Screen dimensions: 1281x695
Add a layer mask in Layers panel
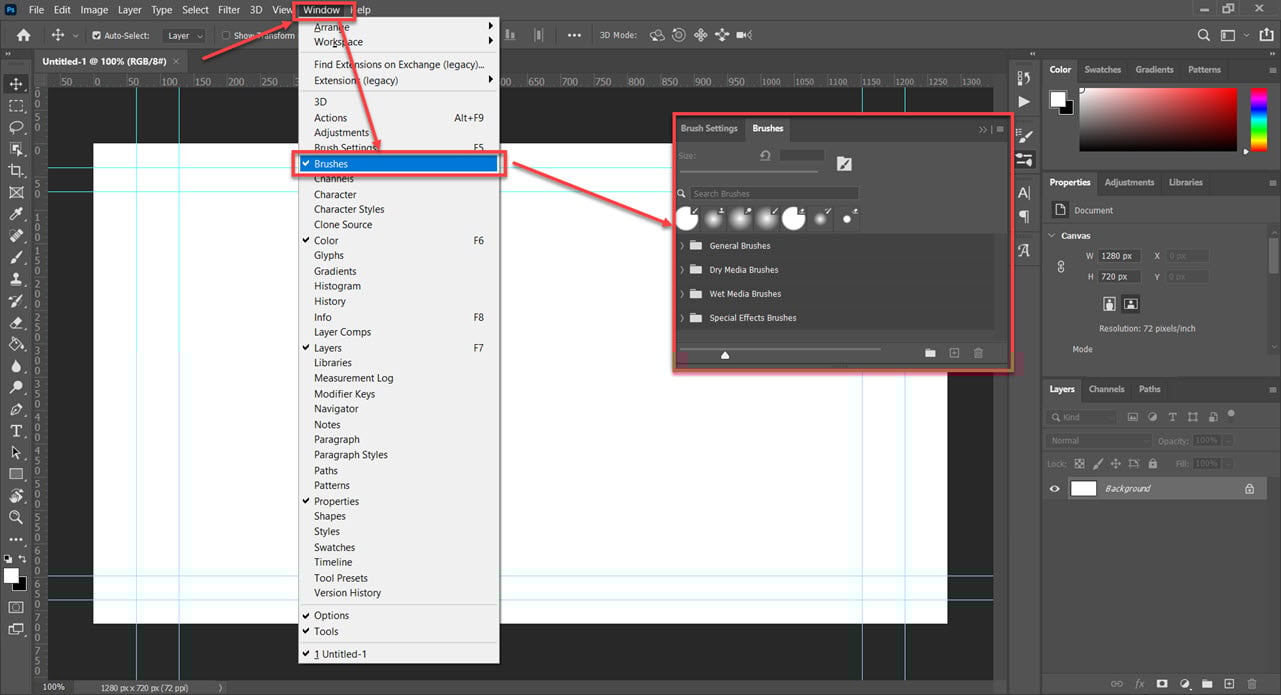[x=1162, y=684]
